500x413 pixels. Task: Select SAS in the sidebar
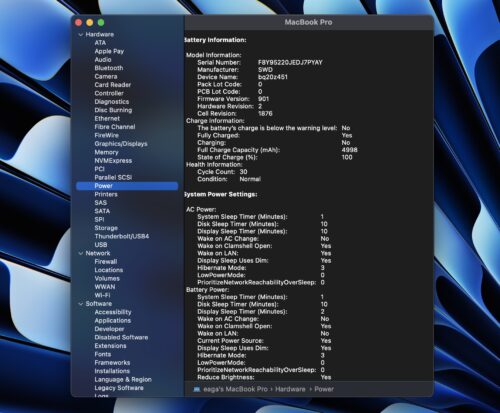pyautogui.click(x=100, y=202)
